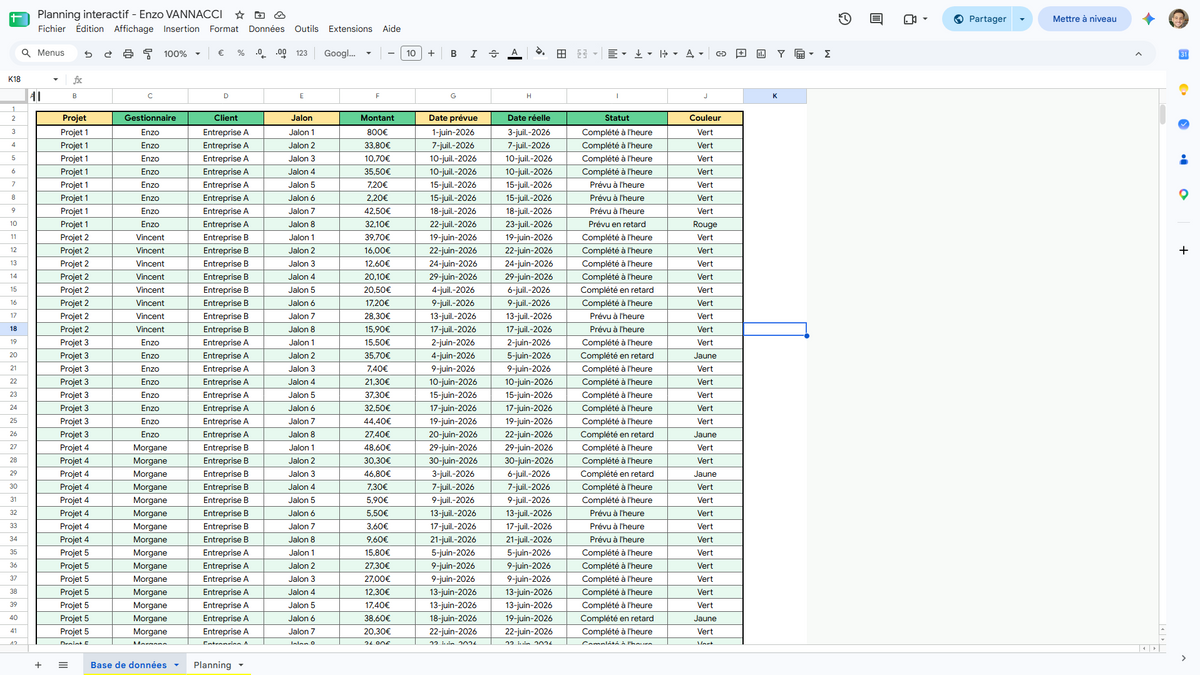Open the user account avatar
1200x675 pixels.
point(1179,19)
